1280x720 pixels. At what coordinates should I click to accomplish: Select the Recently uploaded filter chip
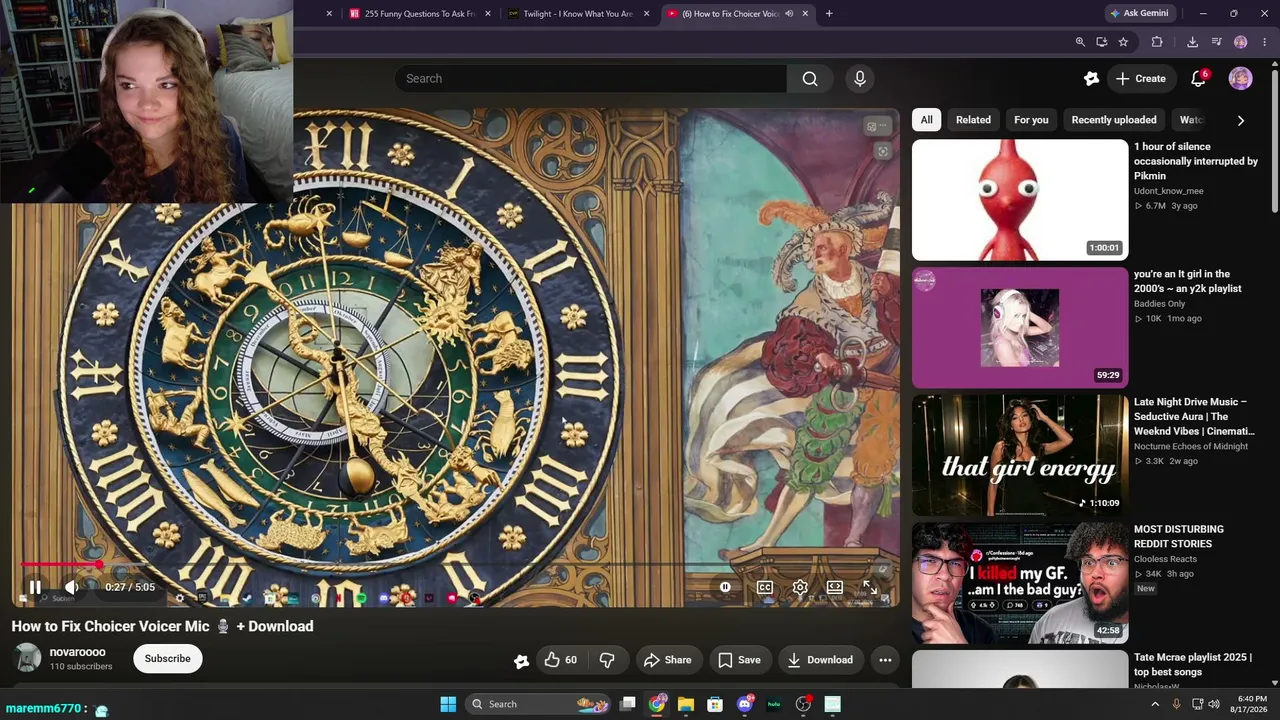[x=1114, y=120]
